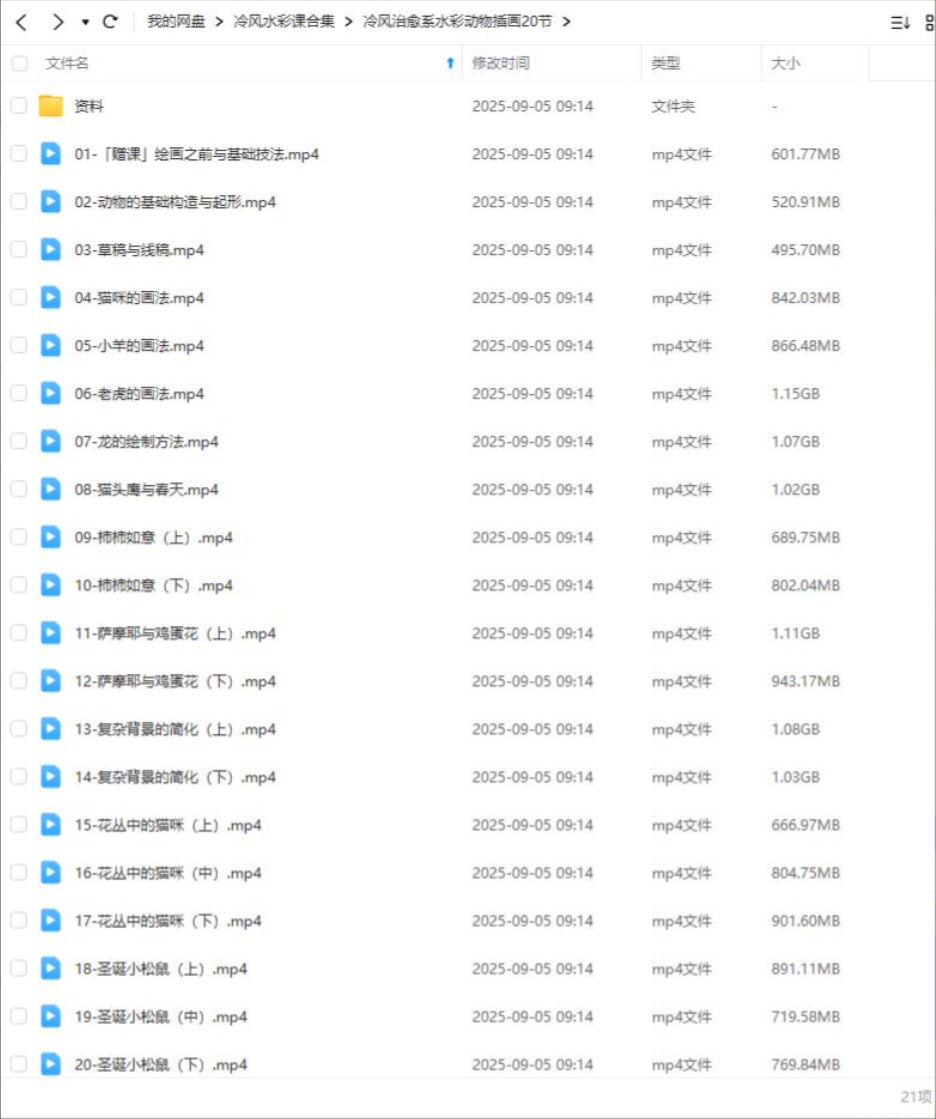Open the sort order icon menu
The height and width of the screenshot is (1119, 936).
900,23
